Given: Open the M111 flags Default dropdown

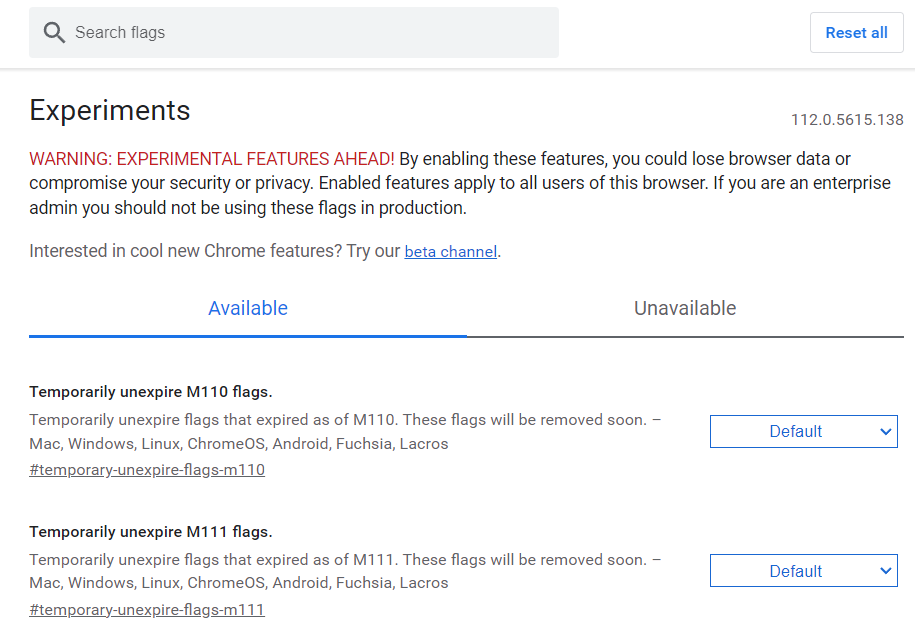Looking at the screenshot, I should pos(795,572).
